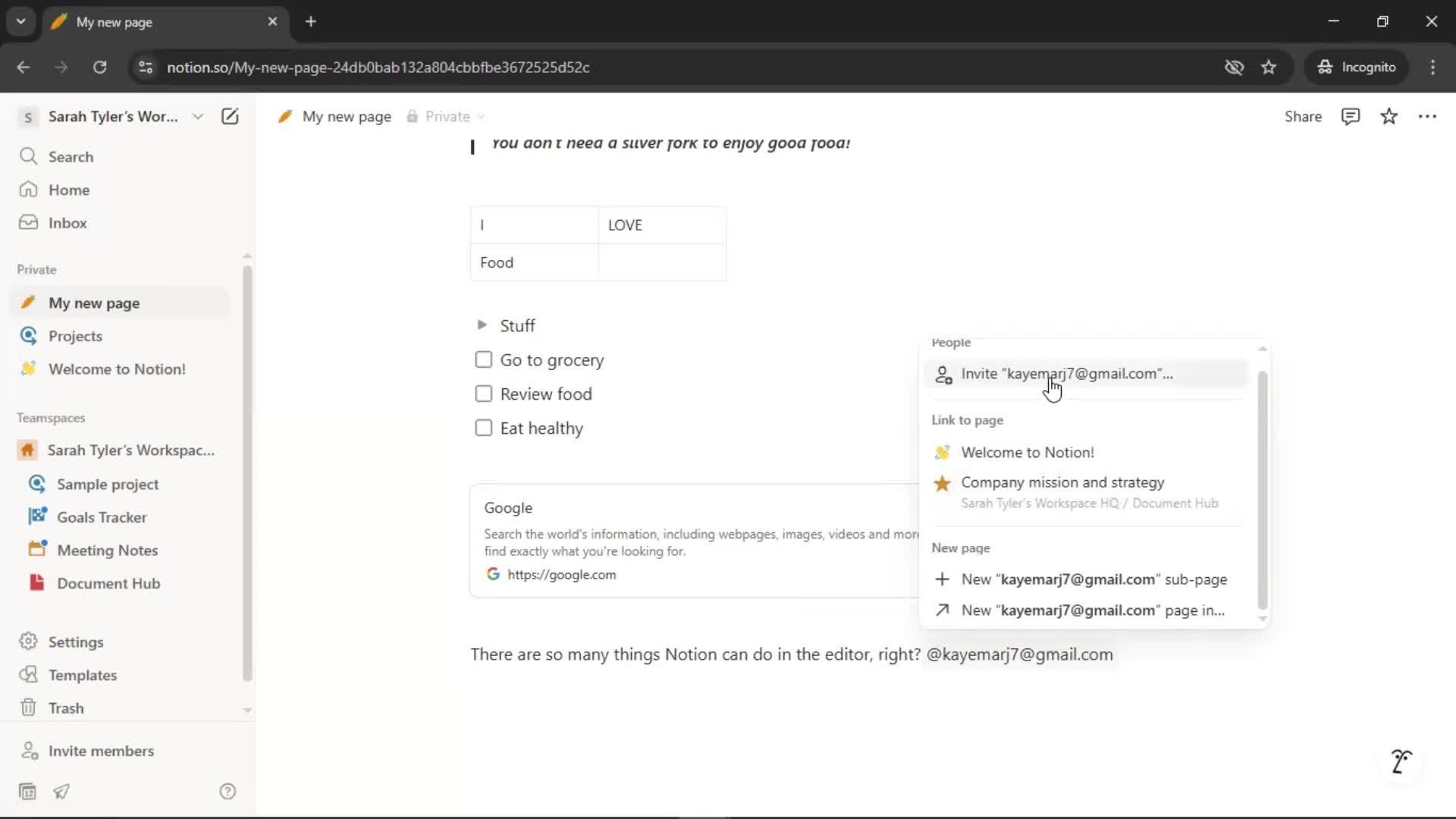Image resolution: width=1456 pixels, height=819 pixels.
Task: Check the Eat healthy checkbox
Action: coord(483,428)
